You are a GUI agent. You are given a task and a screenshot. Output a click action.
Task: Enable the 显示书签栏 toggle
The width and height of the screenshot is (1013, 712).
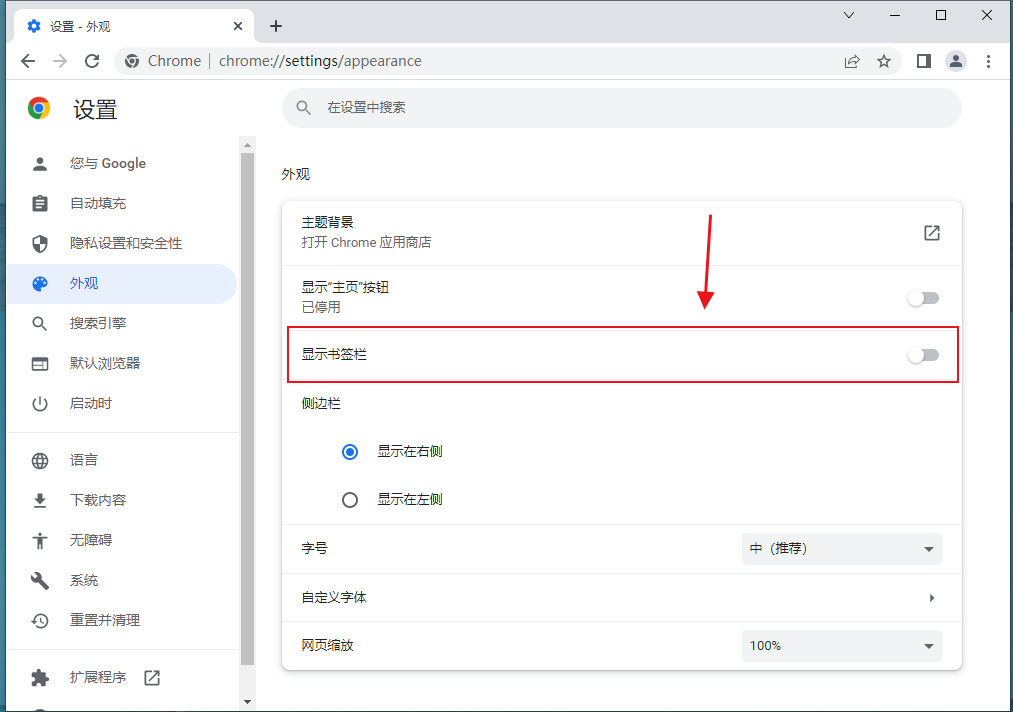[x=923, y=355]
